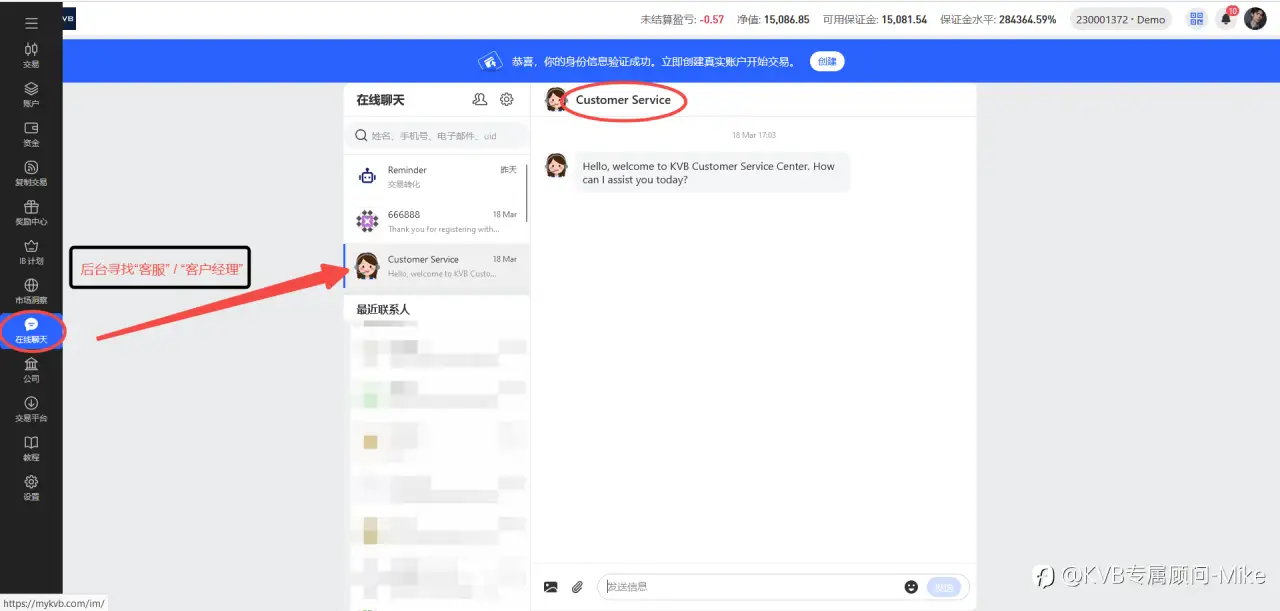The image size is (1280, 611).
Task: Click the 净值 equity value
Action: (787, 19)
